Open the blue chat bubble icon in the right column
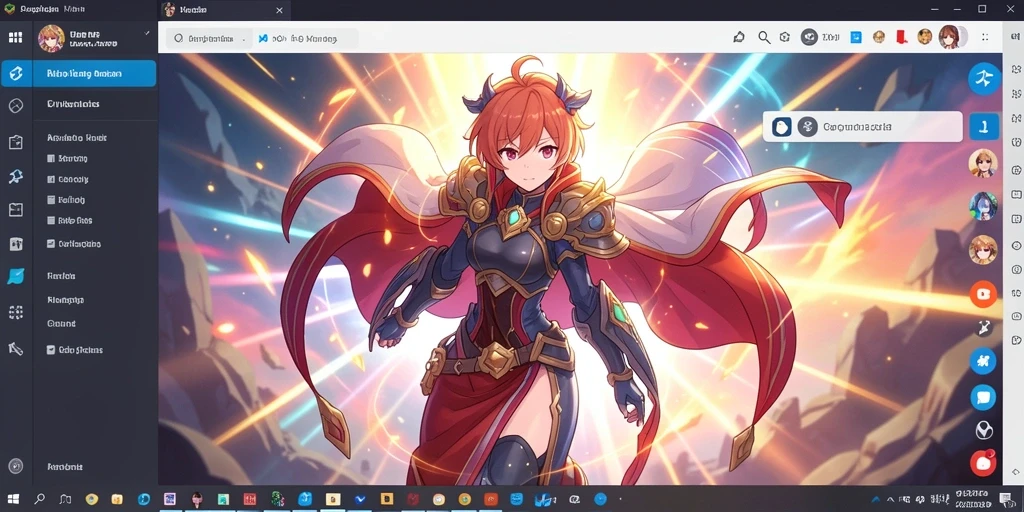The image size is (1024, 512). pyautogui.click(x=983, y=396)
